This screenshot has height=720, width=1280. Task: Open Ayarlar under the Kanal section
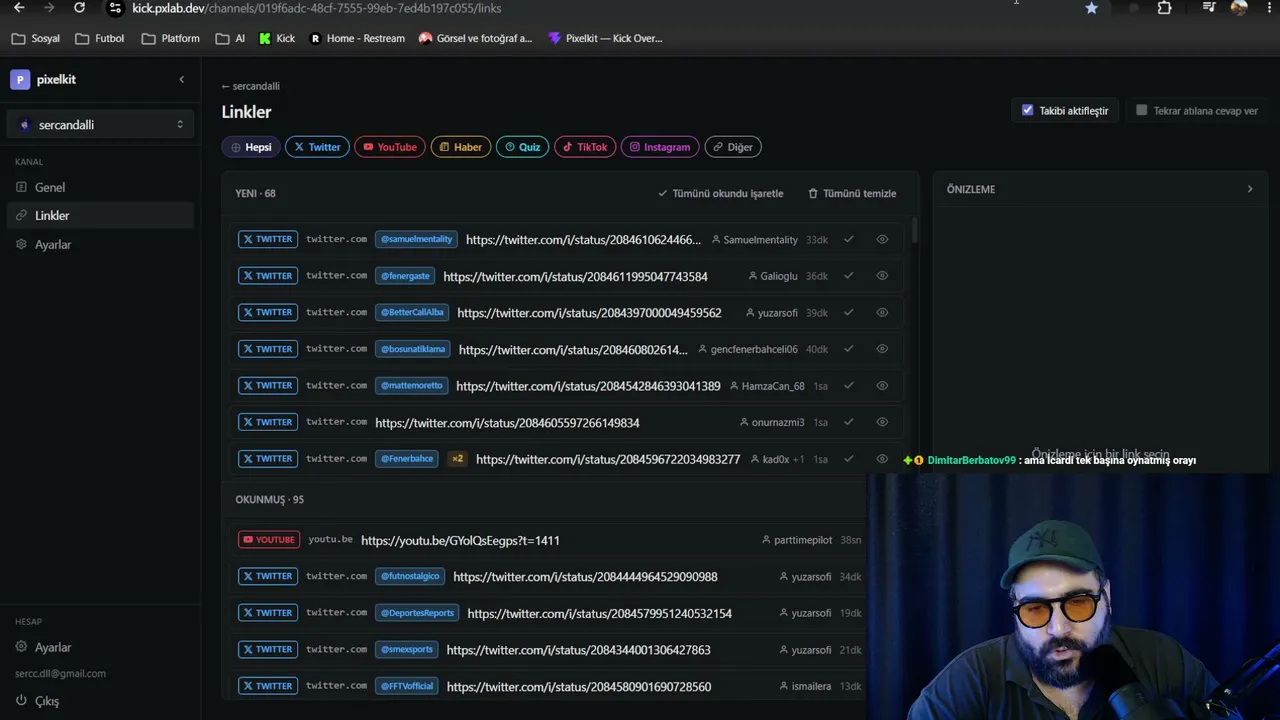[100, 244]
